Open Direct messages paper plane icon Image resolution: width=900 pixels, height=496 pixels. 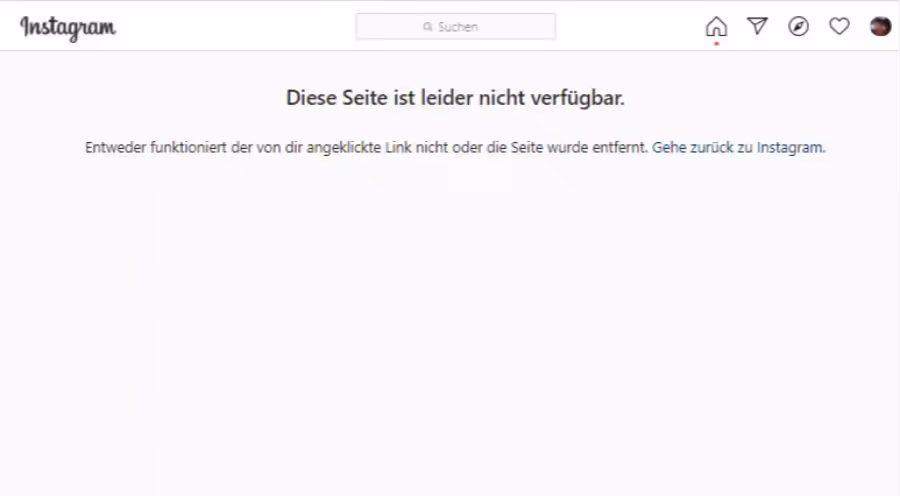757,26
